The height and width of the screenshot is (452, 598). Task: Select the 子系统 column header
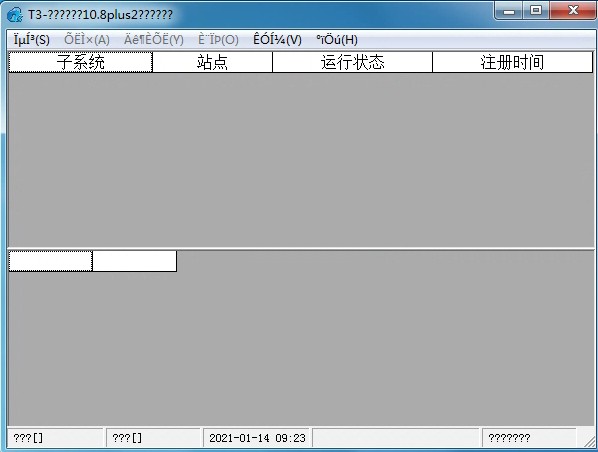(80, 62)
